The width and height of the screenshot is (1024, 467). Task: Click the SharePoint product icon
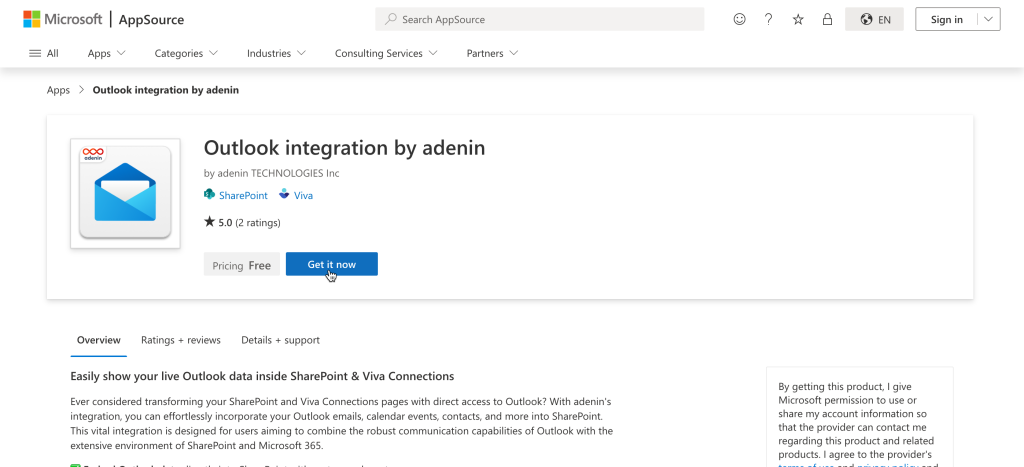coord(209,194)
